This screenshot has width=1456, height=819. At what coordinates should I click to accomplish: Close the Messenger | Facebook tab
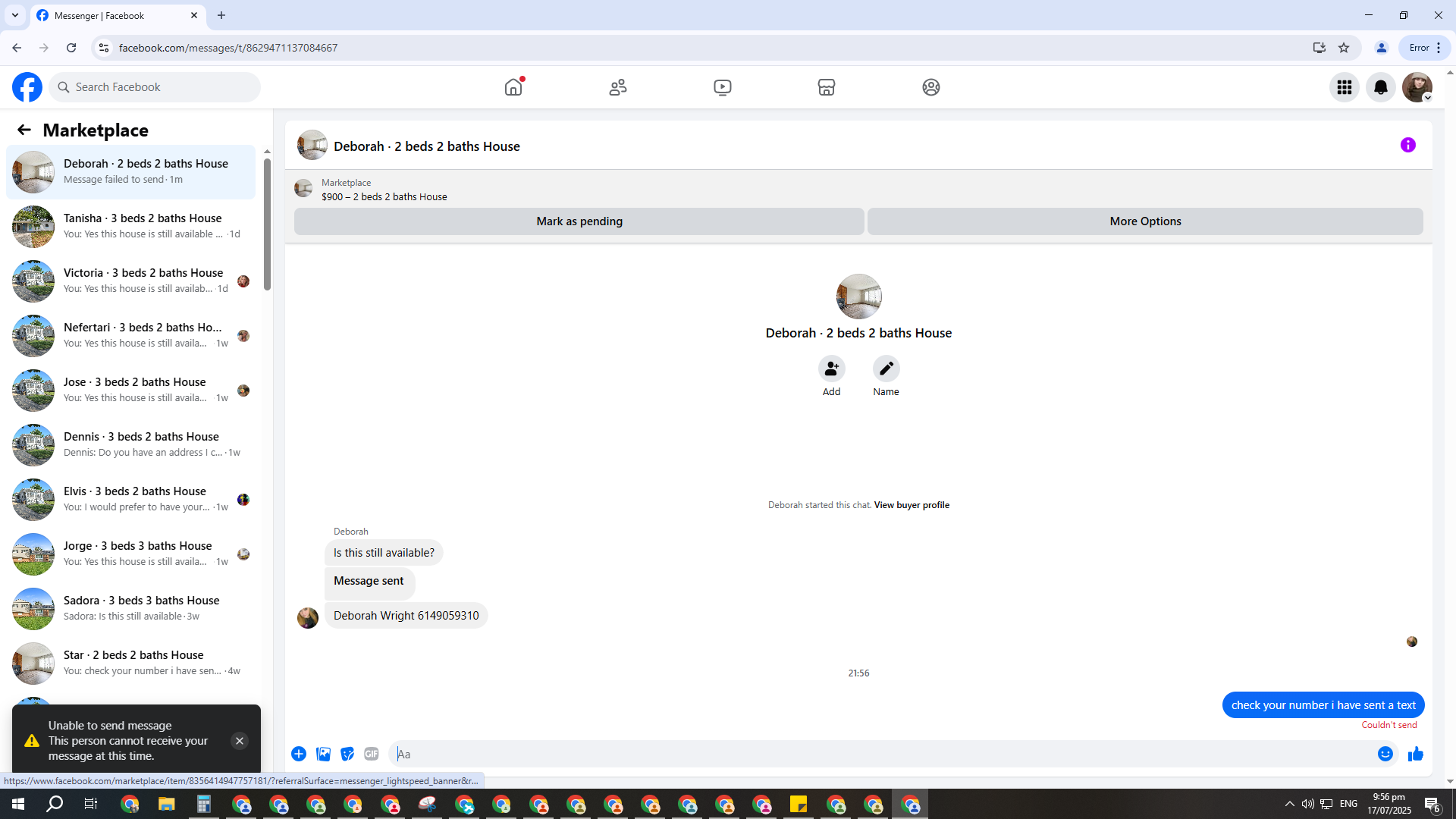point(194,15)
